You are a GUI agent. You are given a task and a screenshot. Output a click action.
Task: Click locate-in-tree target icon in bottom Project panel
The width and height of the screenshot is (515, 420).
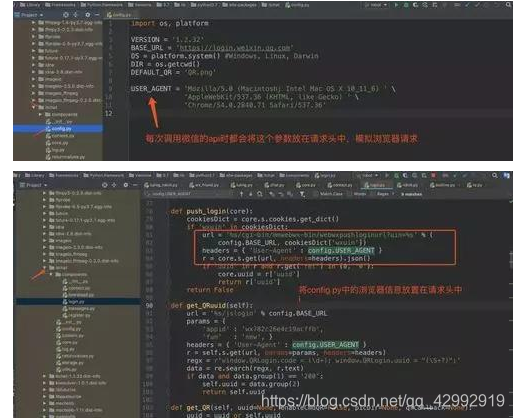[x=105, y=185]
